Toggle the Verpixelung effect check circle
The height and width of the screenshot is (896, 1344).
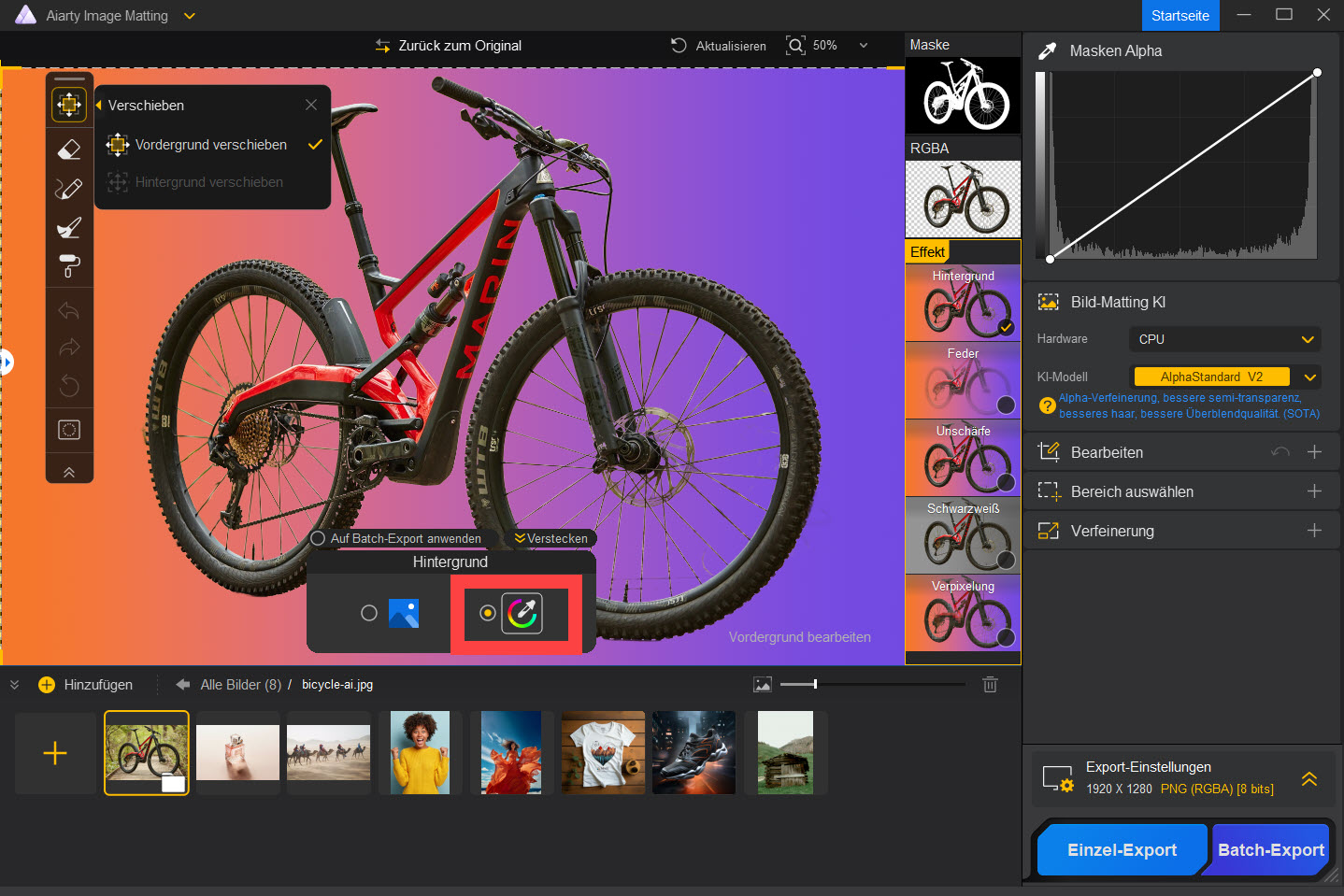[x=1006, y=637]
